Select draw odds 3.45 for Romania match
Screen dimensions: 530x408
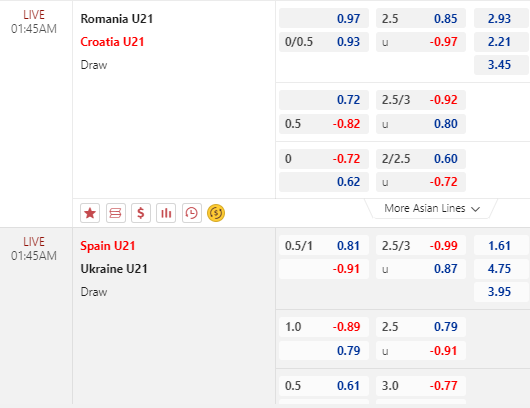click(501, 65)
